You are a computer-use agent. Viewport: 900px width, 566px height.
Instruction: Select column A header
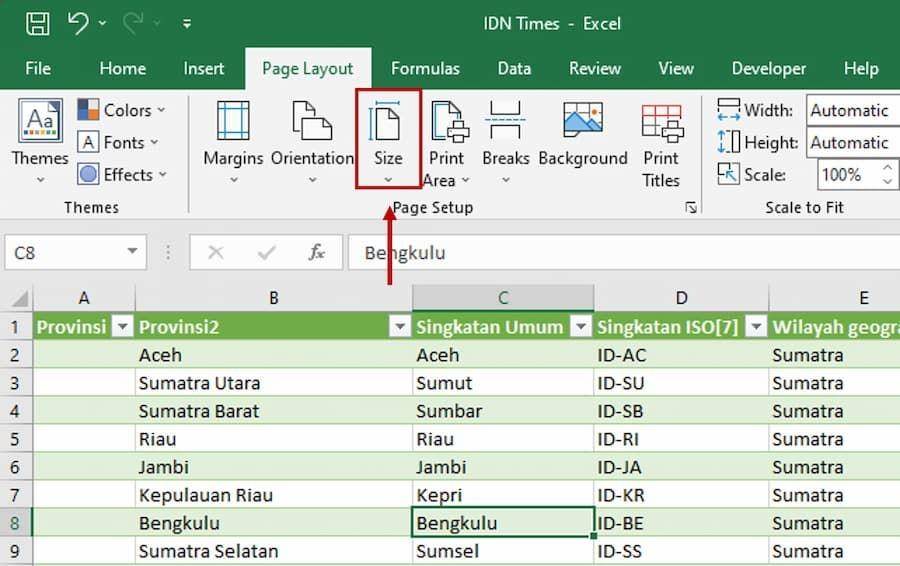point(84,298)
